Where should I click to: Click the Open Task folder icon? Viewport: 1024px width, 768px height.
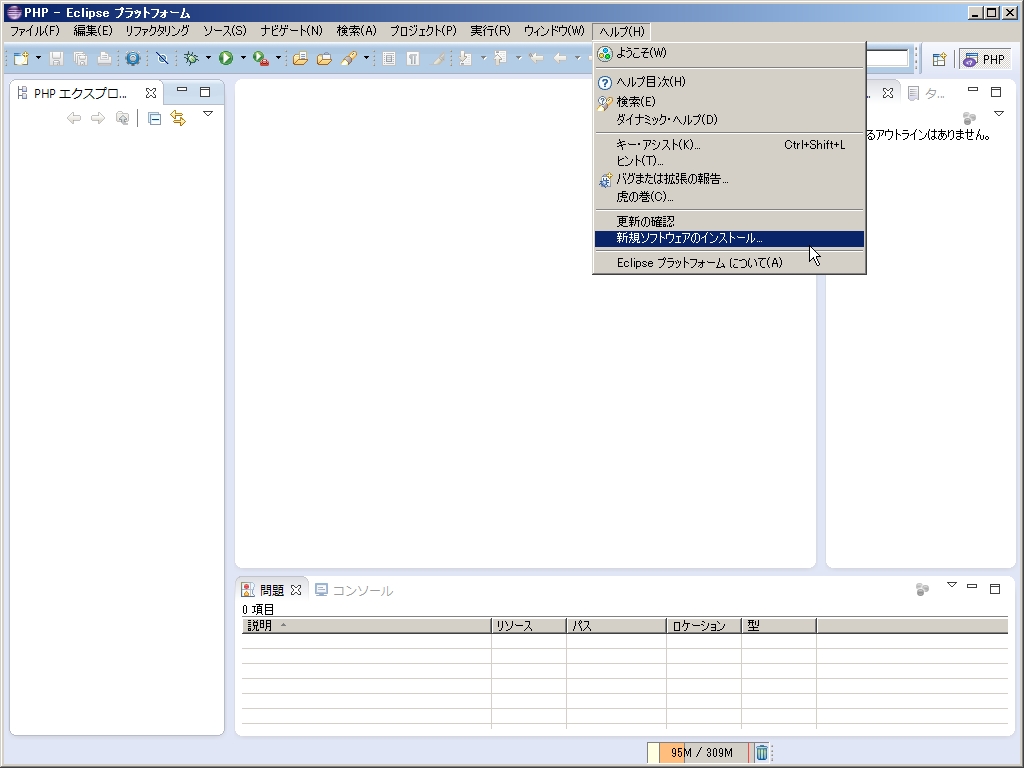[x=324, y=59]
